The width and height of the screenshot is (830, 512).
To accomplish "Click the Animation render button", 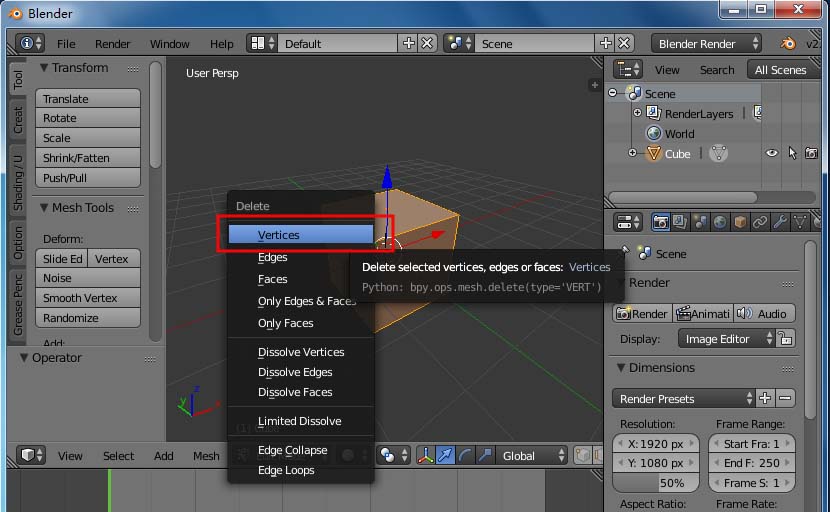I will pyautogui.click(x=703, y=313).
